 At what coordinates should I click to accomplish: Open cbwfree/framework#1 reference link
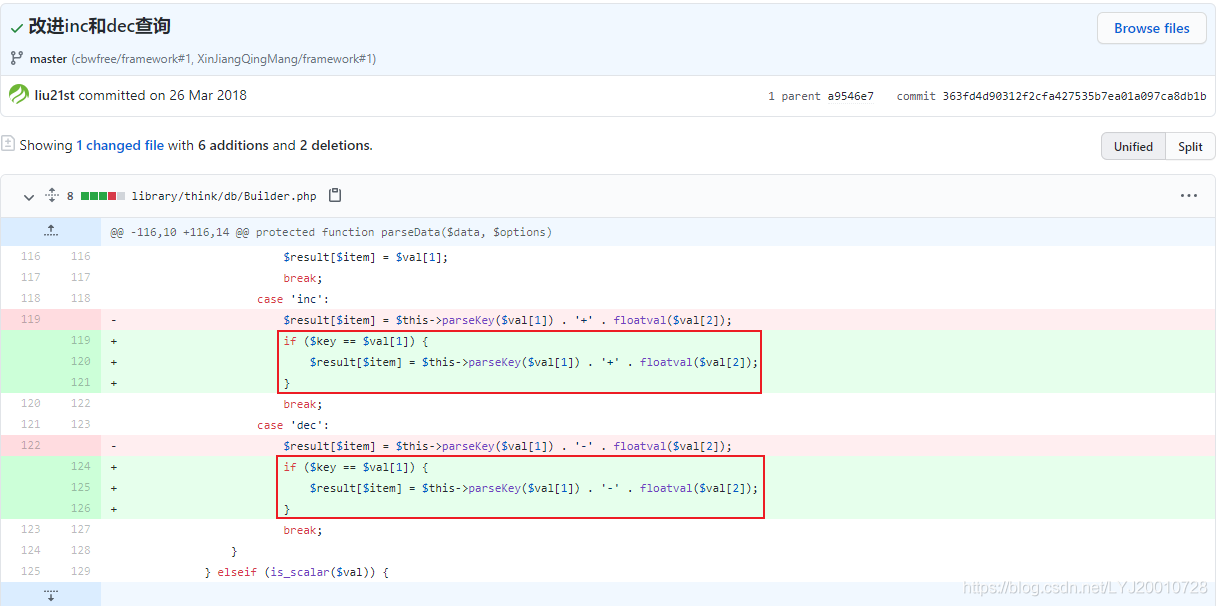tap(132, 59)
